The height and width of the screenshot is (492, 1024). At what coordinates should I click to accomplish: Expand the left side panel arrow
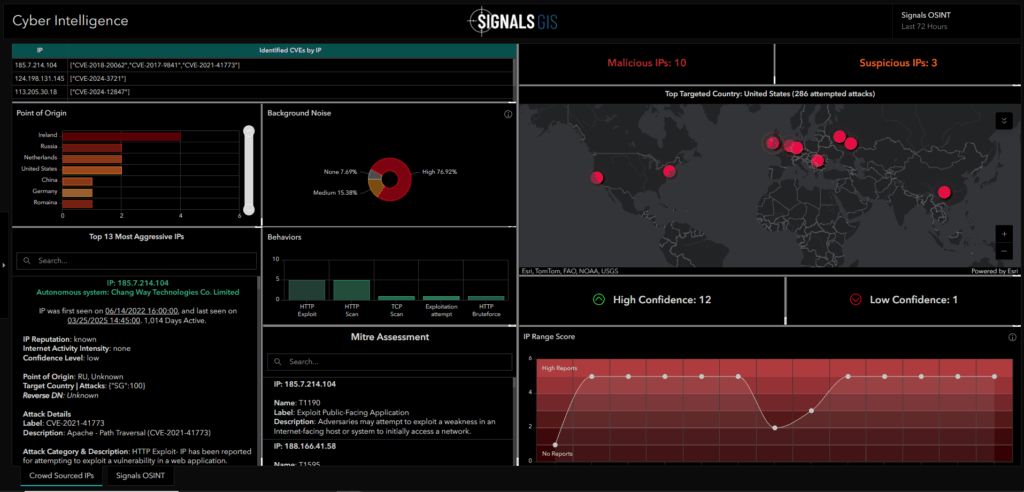(5, 264)
